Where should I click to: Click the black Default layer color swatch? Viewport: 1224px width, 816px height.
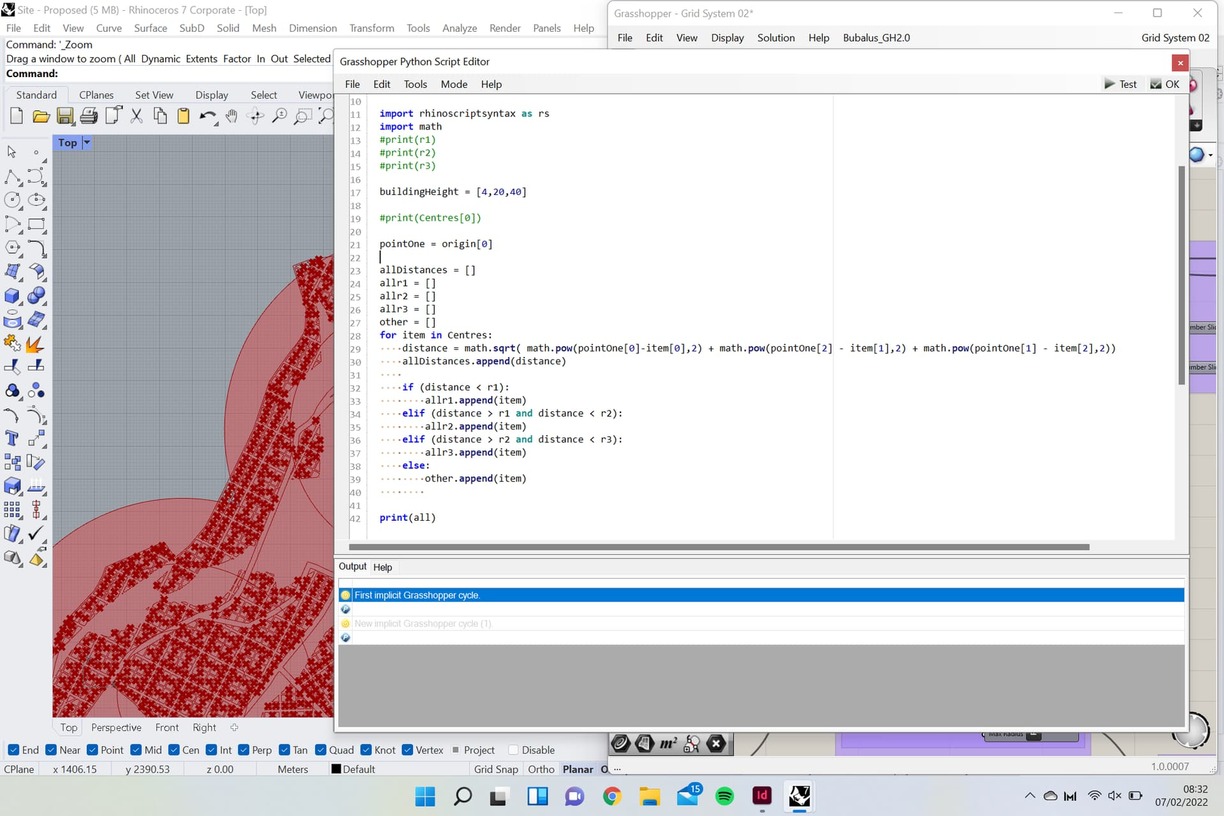336,770
